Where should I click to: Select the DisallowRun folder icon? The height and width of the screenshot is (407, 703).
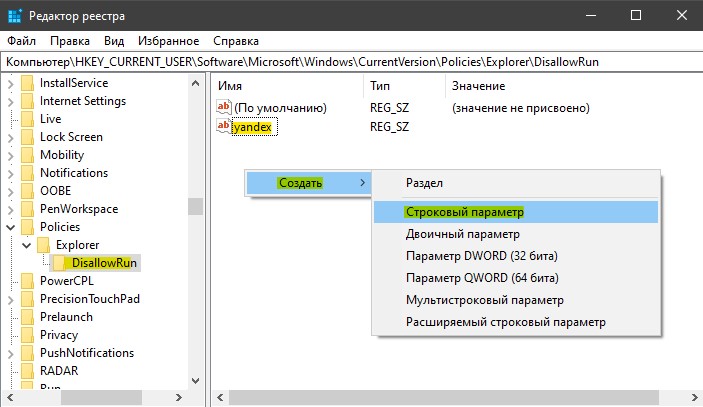(x=59, y=263)
